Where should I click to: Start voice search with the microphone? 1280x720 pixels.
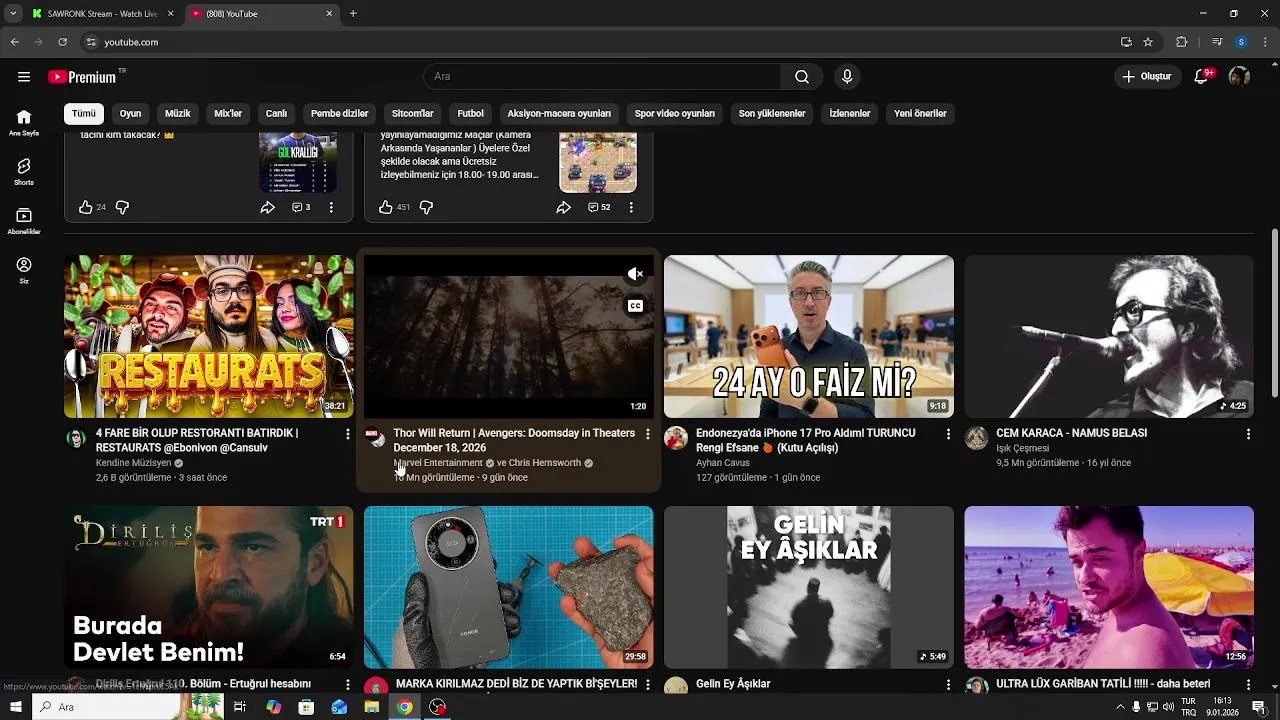(847, 77)
